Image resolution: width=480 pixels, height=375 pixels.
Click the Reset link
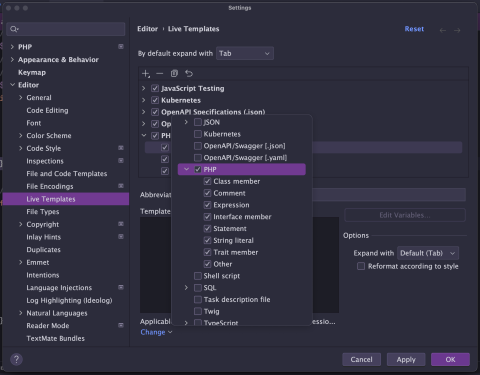(x=414, y=29)
